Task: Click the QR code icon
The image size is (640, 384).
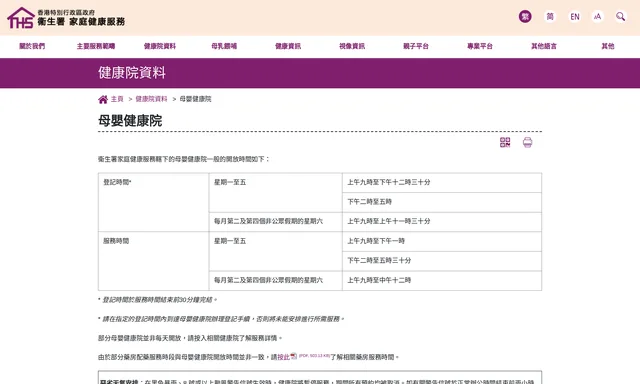Action: (x=505, y=142)
